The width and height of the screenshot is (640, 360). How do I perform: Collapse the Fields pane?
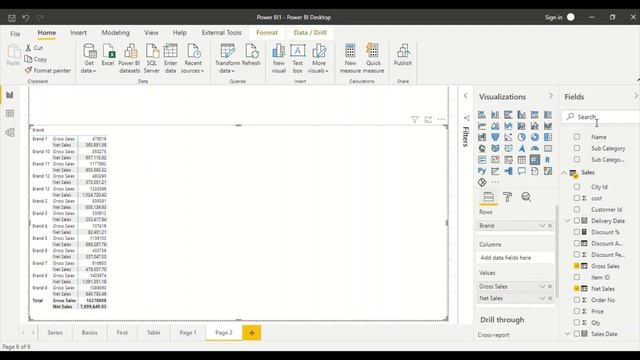coord(636,96)
